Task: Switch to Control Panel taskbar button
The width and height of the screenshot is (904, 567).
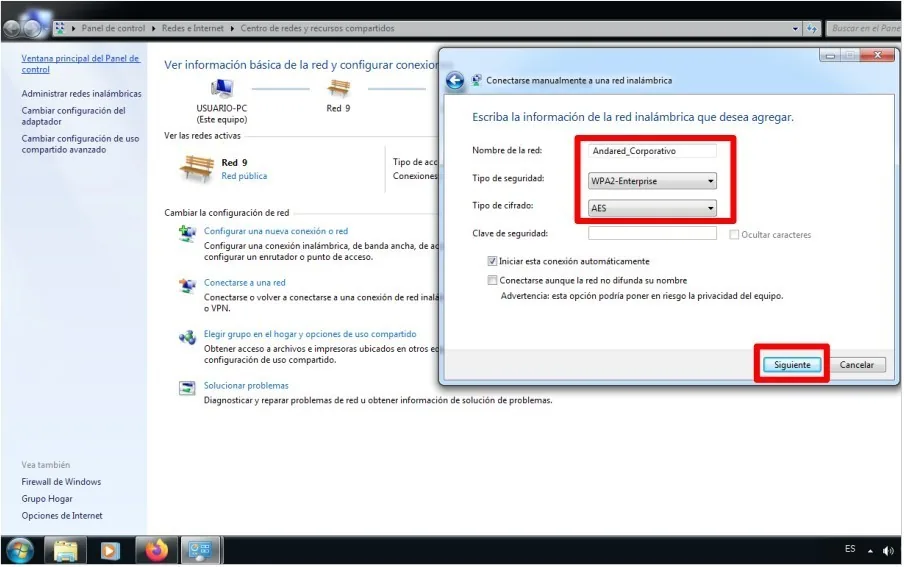Action: tap(201, 550)
